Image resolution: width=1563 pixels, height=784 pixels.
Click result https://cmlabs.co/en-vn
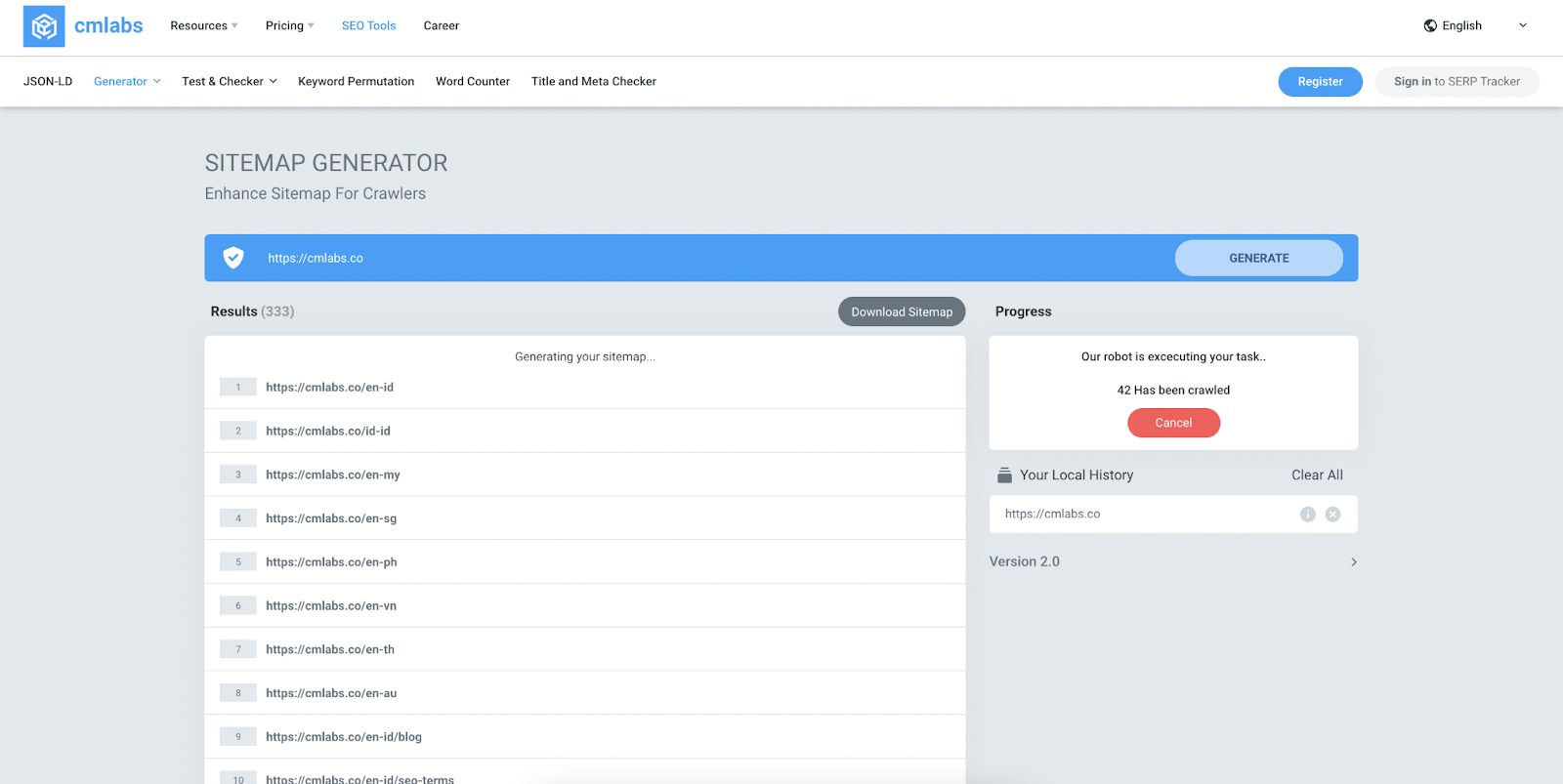coord(331,606)
